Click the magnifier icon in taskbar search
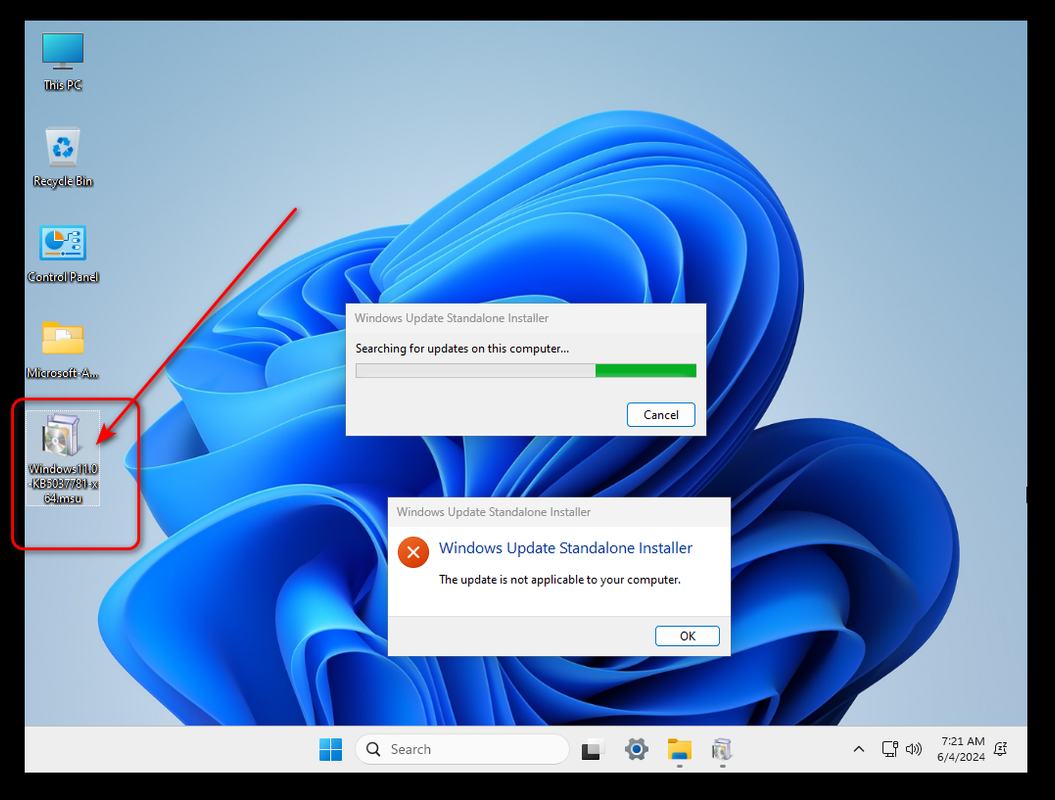This screenshot has height=800, width=1055. click(x=373, y=749)
